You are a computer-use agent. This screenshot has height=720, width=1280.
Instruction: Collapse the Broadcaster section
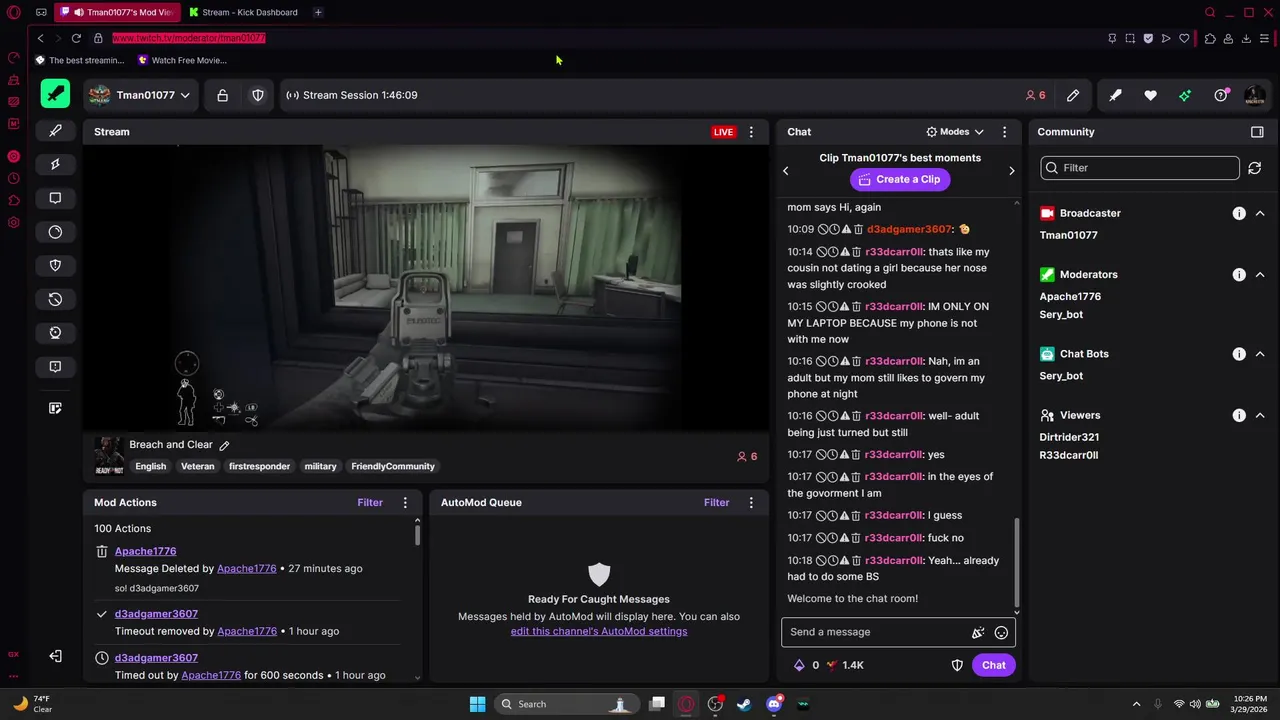tap(1260, 213)
